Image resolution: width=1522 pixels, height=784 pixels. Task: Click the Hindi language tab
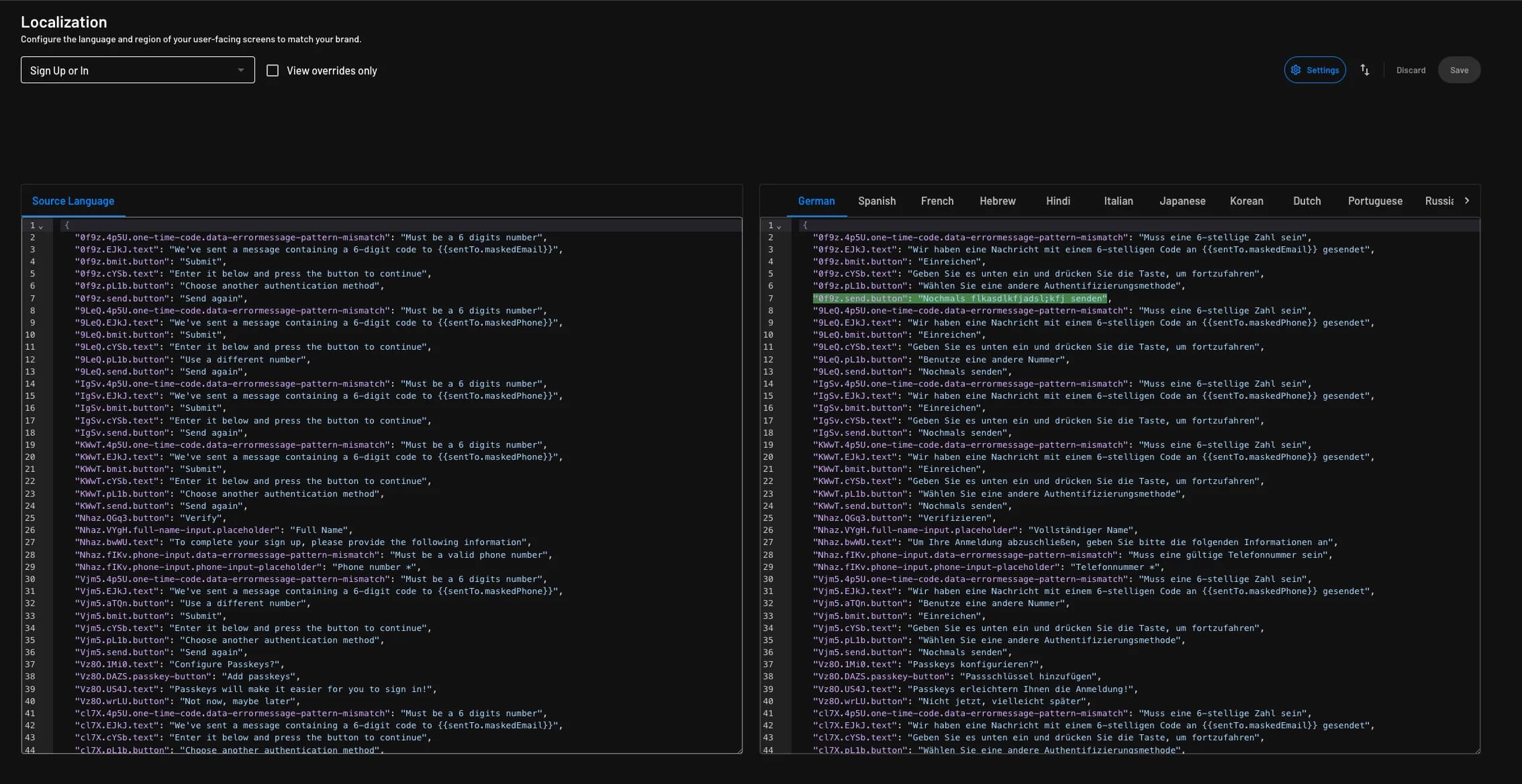click(x=1057, y=201)
